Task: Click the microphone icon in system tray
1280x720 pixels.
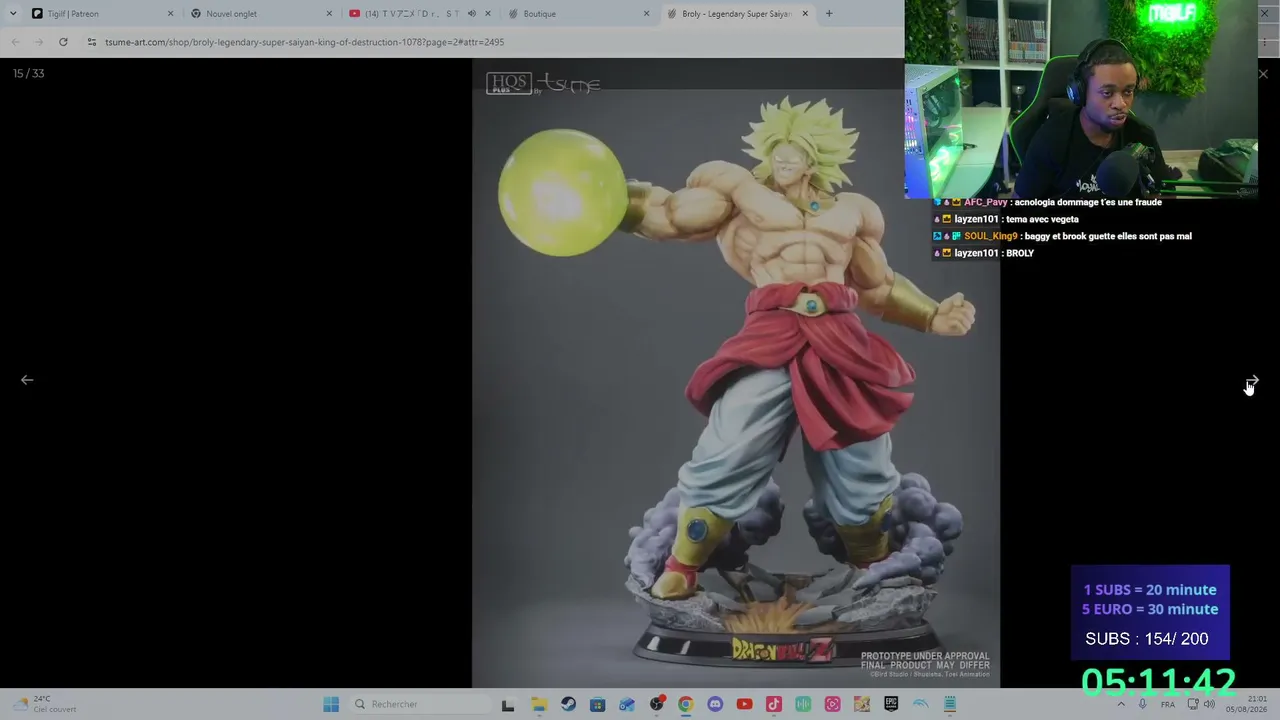Action: 1142,704
